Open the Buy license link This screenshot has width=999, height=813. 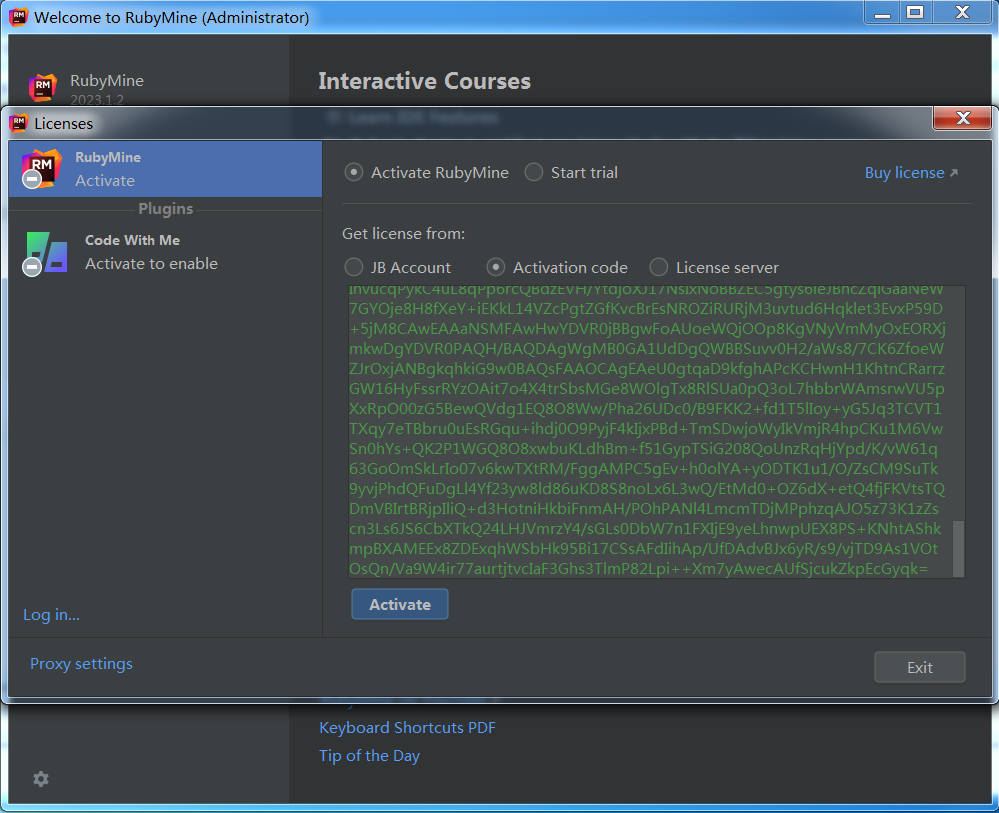[x=904, y=173]
